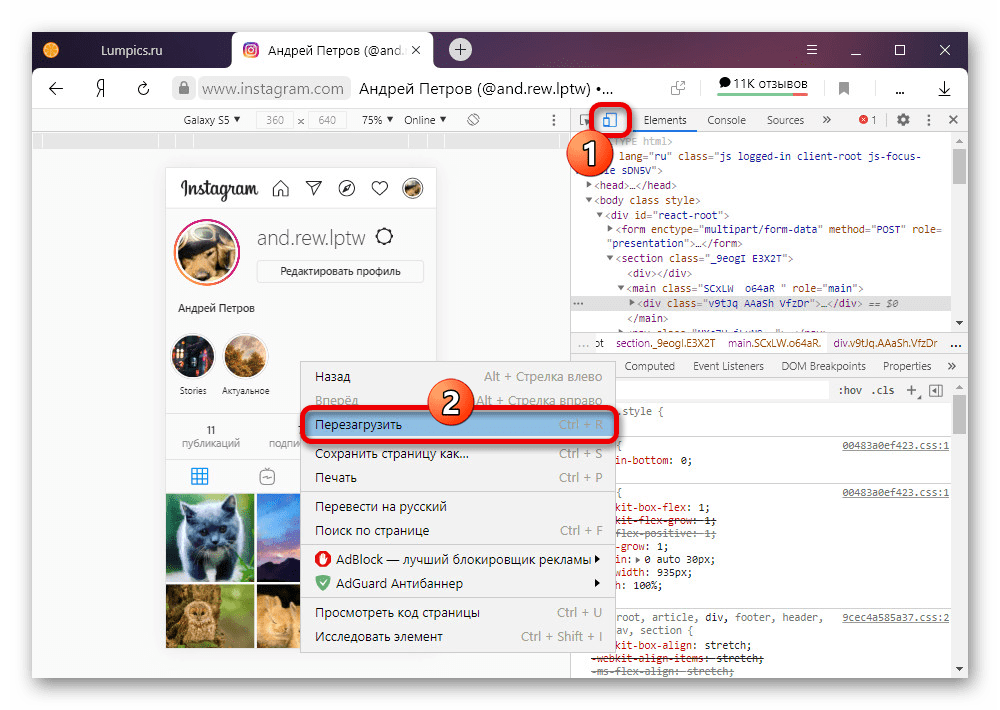Open Instagram Explore compass icon
This screenshot has width=1000, height=710.
coord(347,188)
